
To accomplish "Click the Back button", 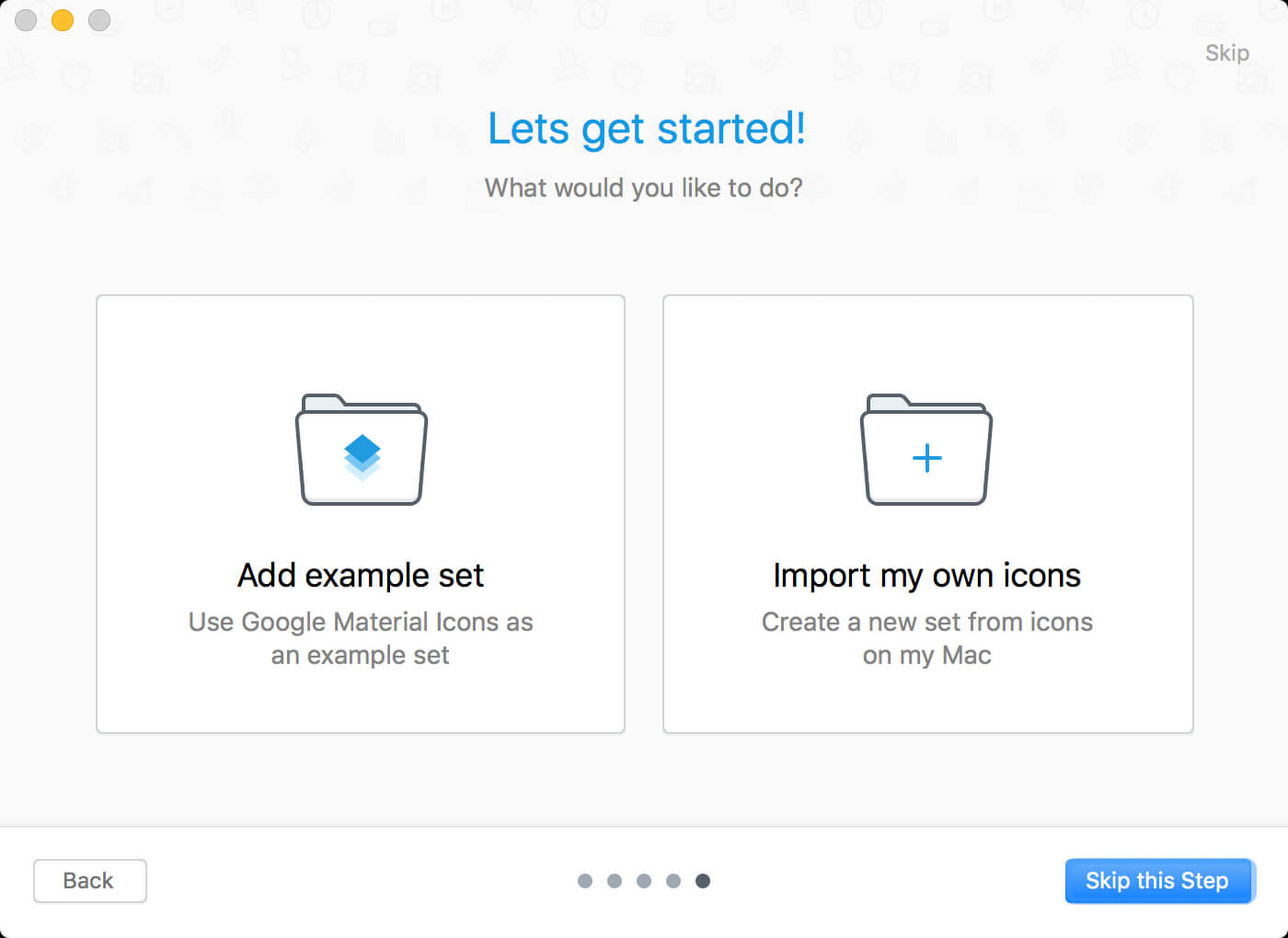I will pyautogui.click(x=90, y=881).
